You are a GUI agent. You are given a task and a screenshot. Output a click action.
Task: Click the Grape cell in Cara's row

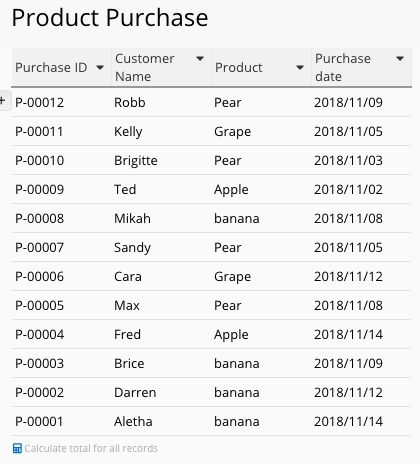(x=232, y=277)
